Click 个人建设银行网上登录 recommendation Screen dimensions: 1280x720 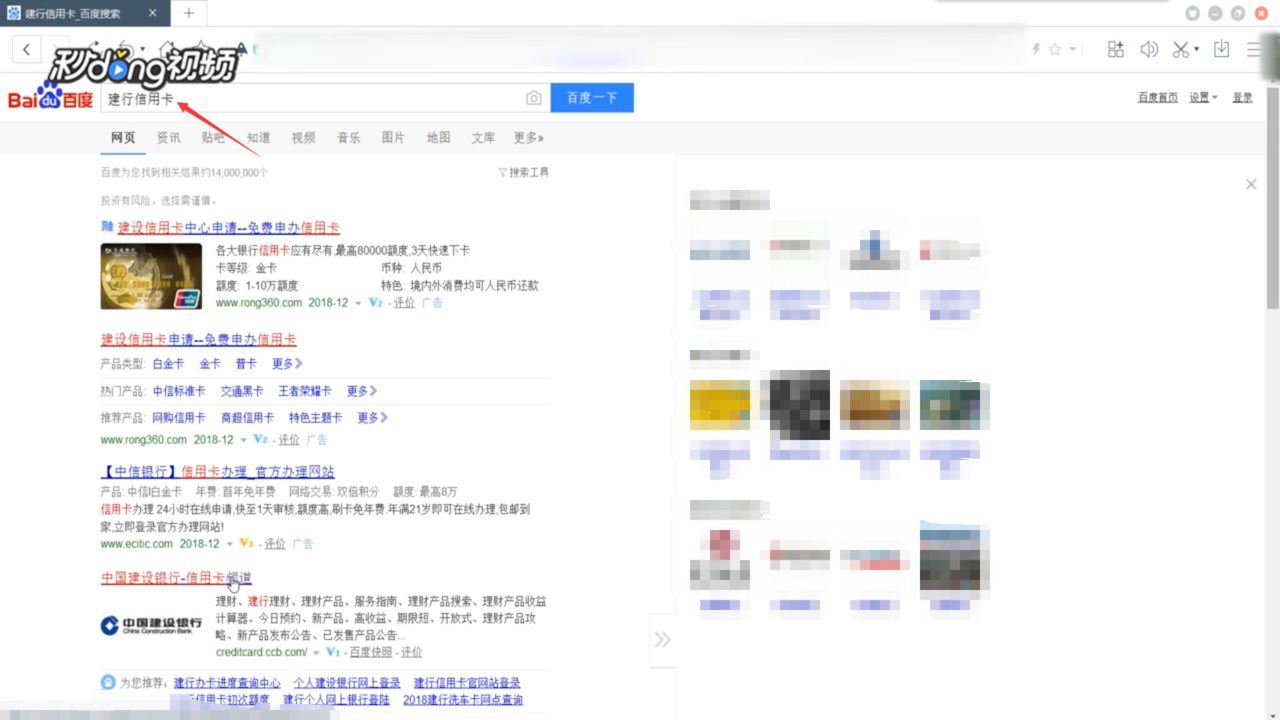[x=347, y=683]
